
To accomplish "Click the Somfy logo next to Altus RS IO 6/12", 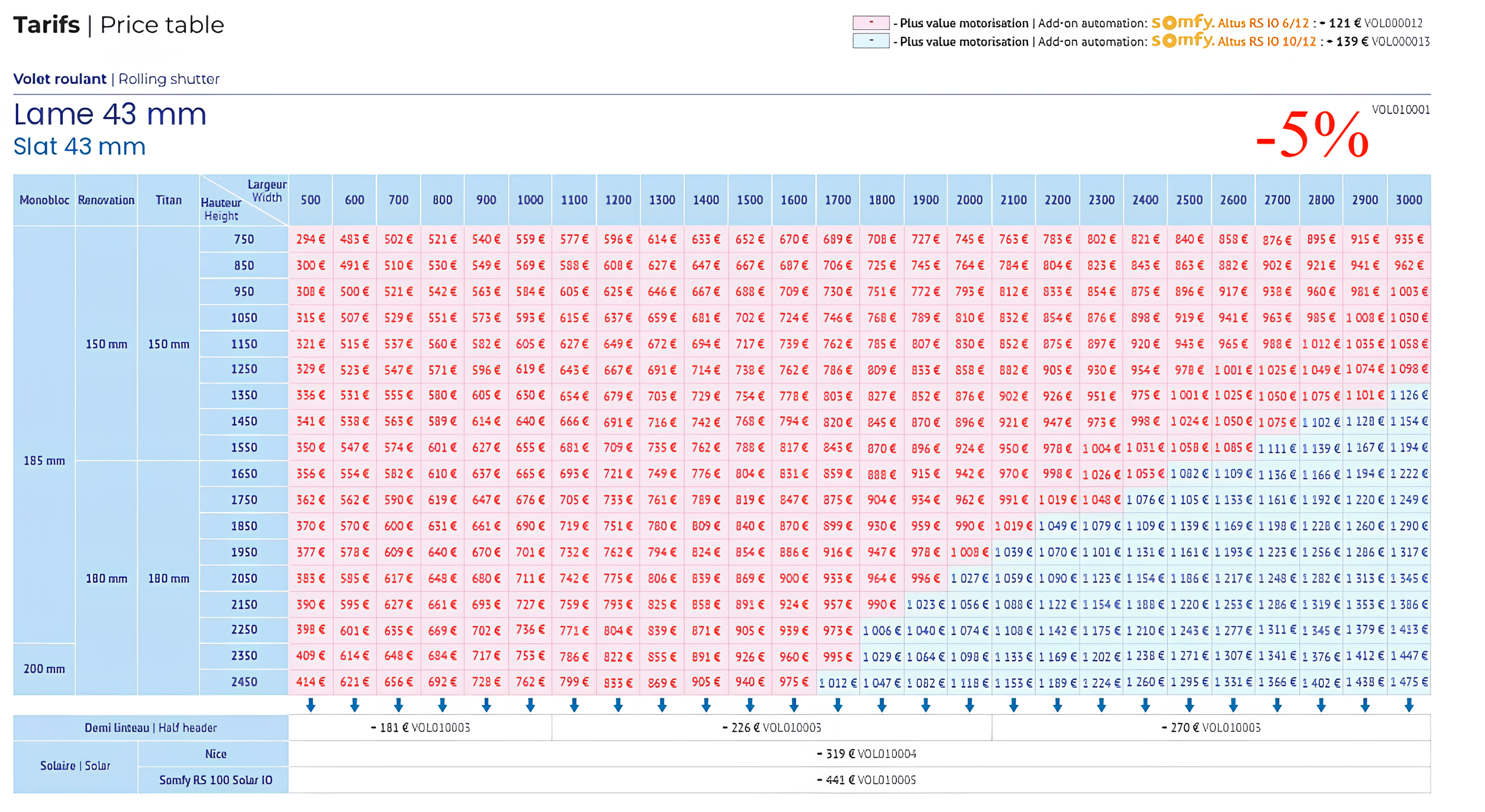I will point(1182,23).
